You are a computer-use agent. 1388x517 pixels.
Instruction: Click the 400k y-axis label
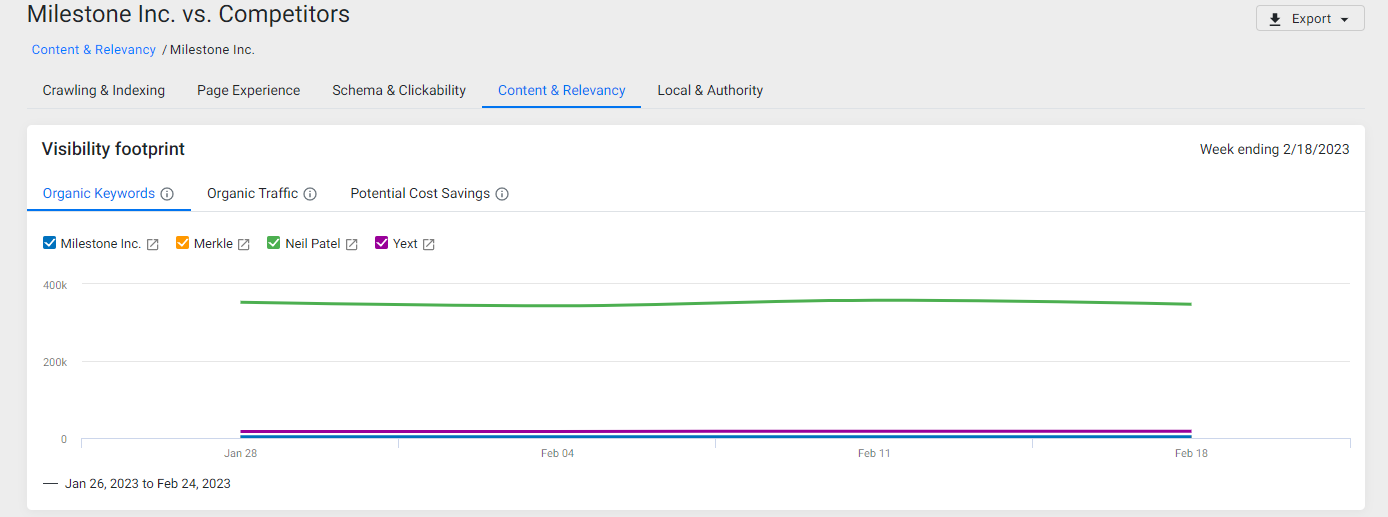click(x=55, y=285)
